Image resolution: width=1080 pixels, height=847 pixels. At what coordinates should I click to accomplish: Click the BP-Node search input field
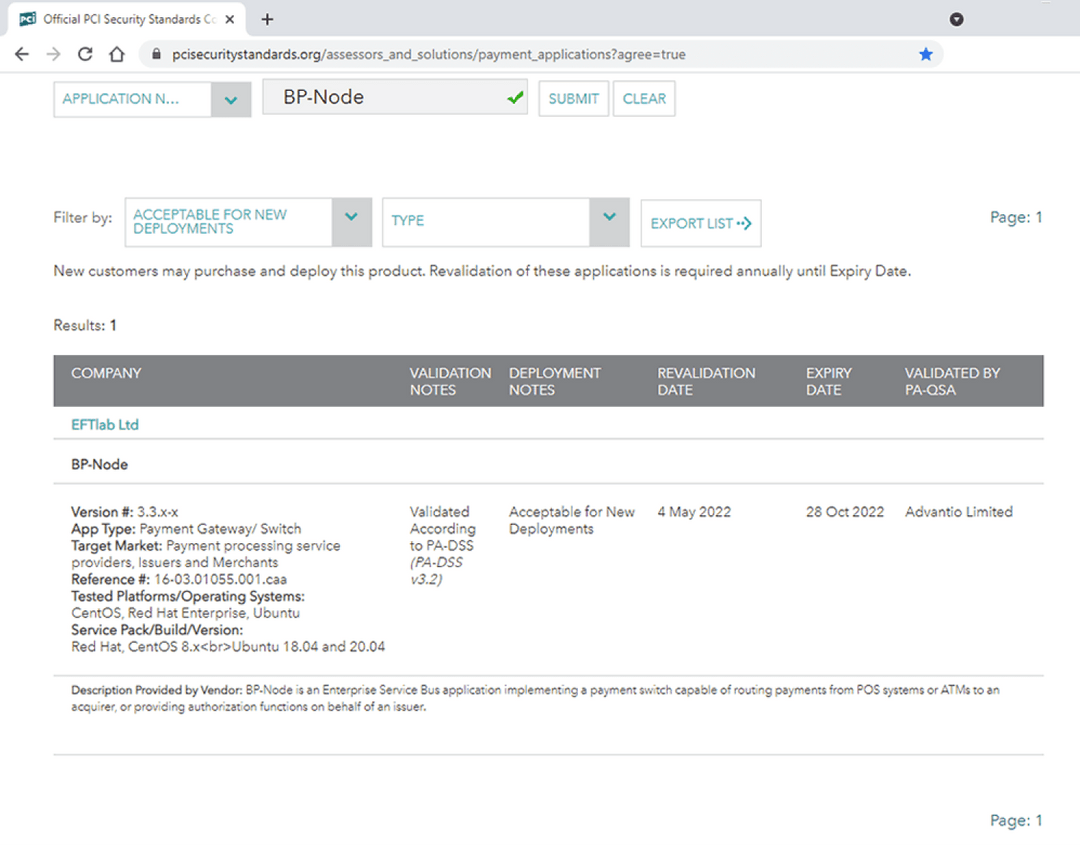(395, 97)
